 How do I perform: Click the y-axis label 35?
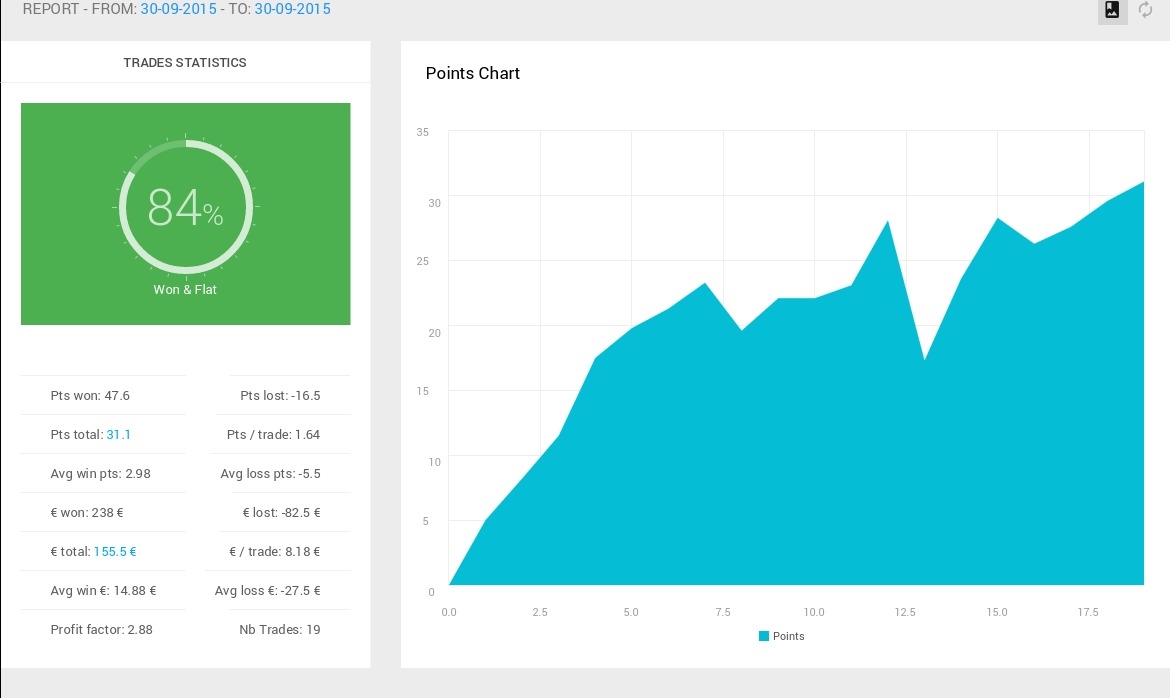click(423, 132)
